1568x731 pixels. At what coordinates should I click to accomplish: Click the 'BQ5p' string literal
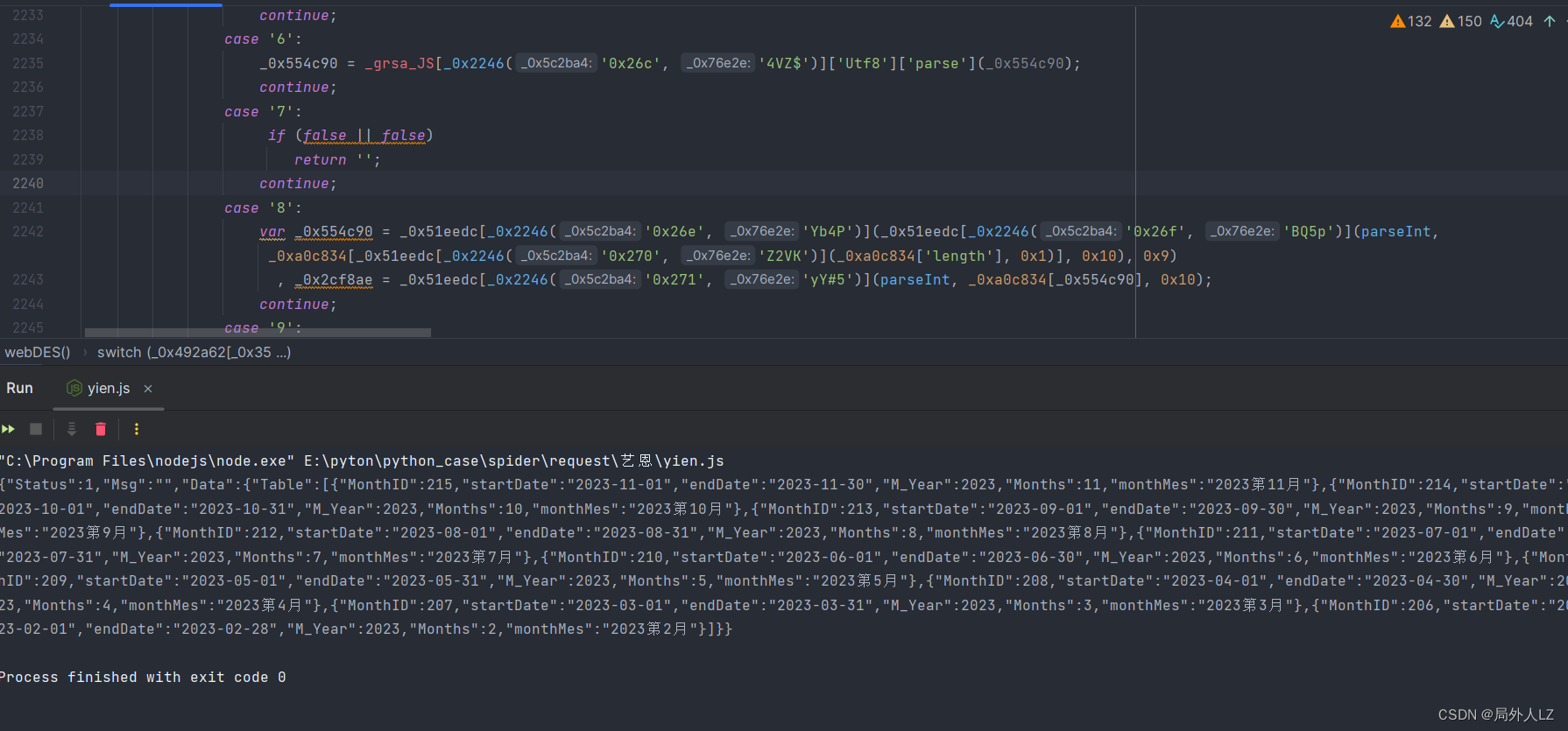tap(1310, 232)
